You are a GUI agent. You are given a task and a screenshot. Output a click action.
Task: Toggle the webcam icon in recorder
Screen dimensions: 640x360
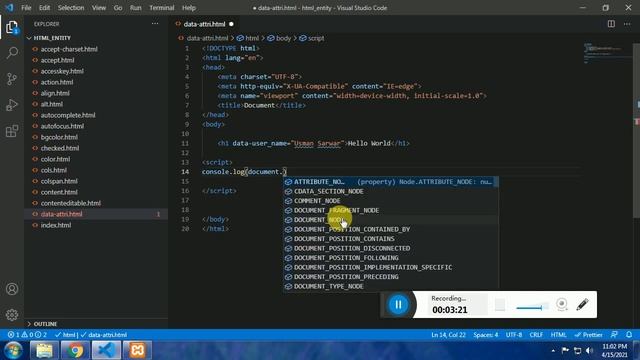click(x=562, y=304)
